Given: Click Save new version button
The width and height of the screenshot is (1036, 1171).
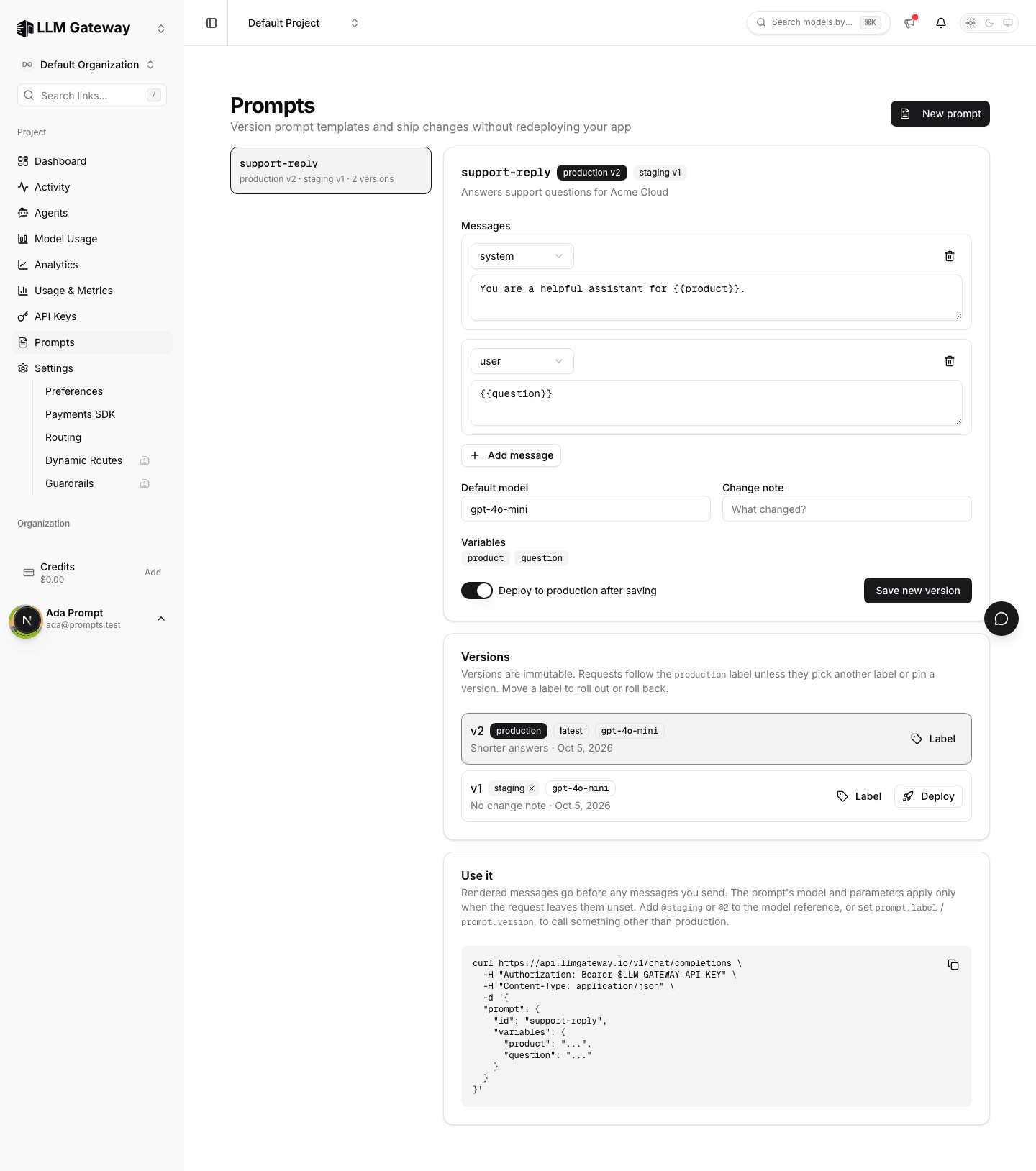Looking at the screenshot, I should tap(917, 591).
